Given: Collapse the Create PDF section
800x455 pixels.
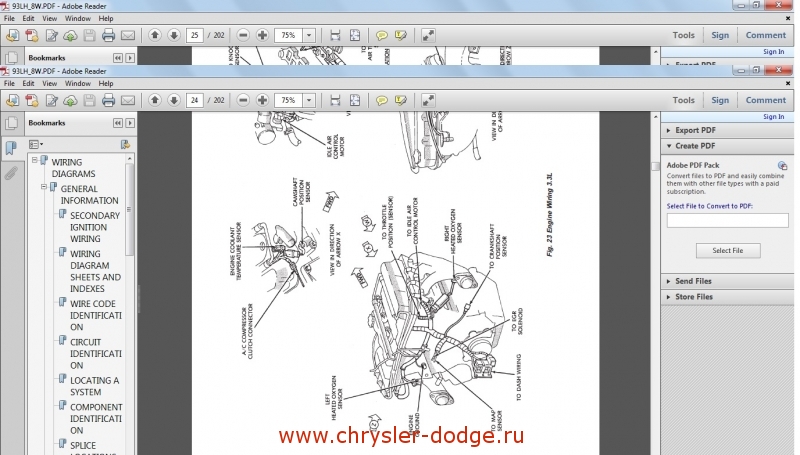Looking at the screenshot, I should click(x=669, y=146).
